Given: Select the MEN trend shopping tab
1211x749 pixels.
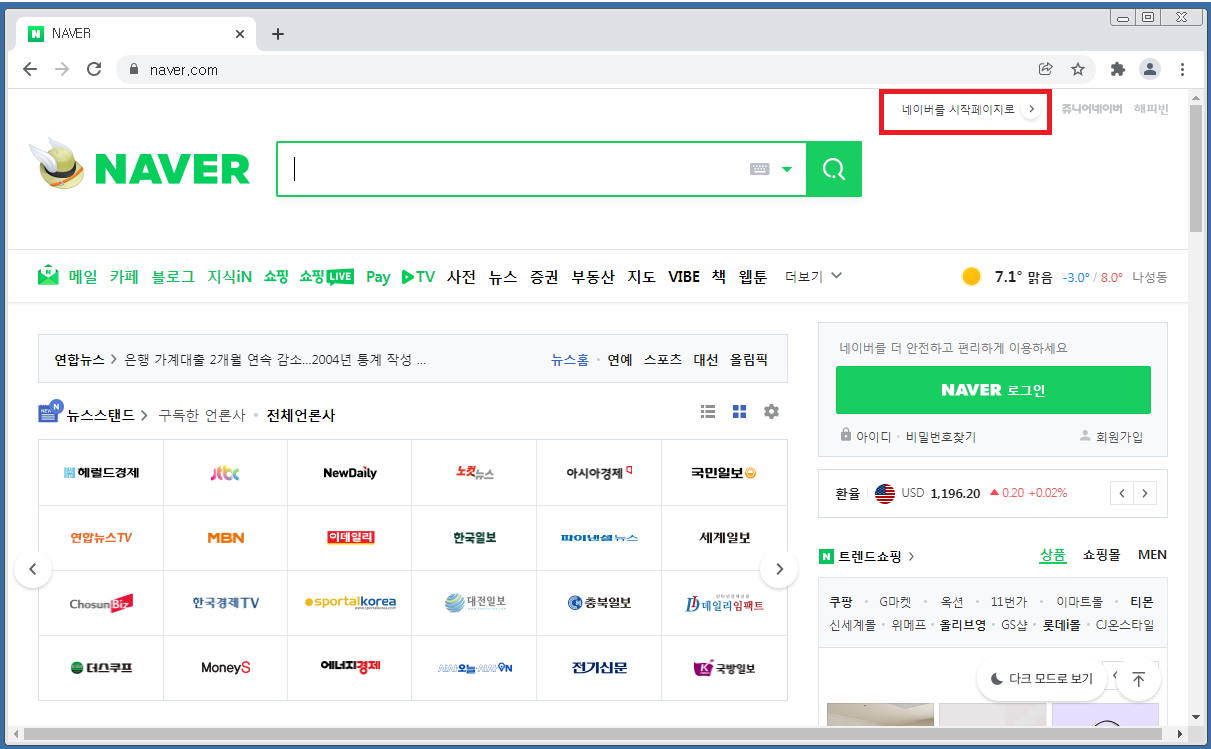Looking at the screenshot, I should [x=1152, y=555].
